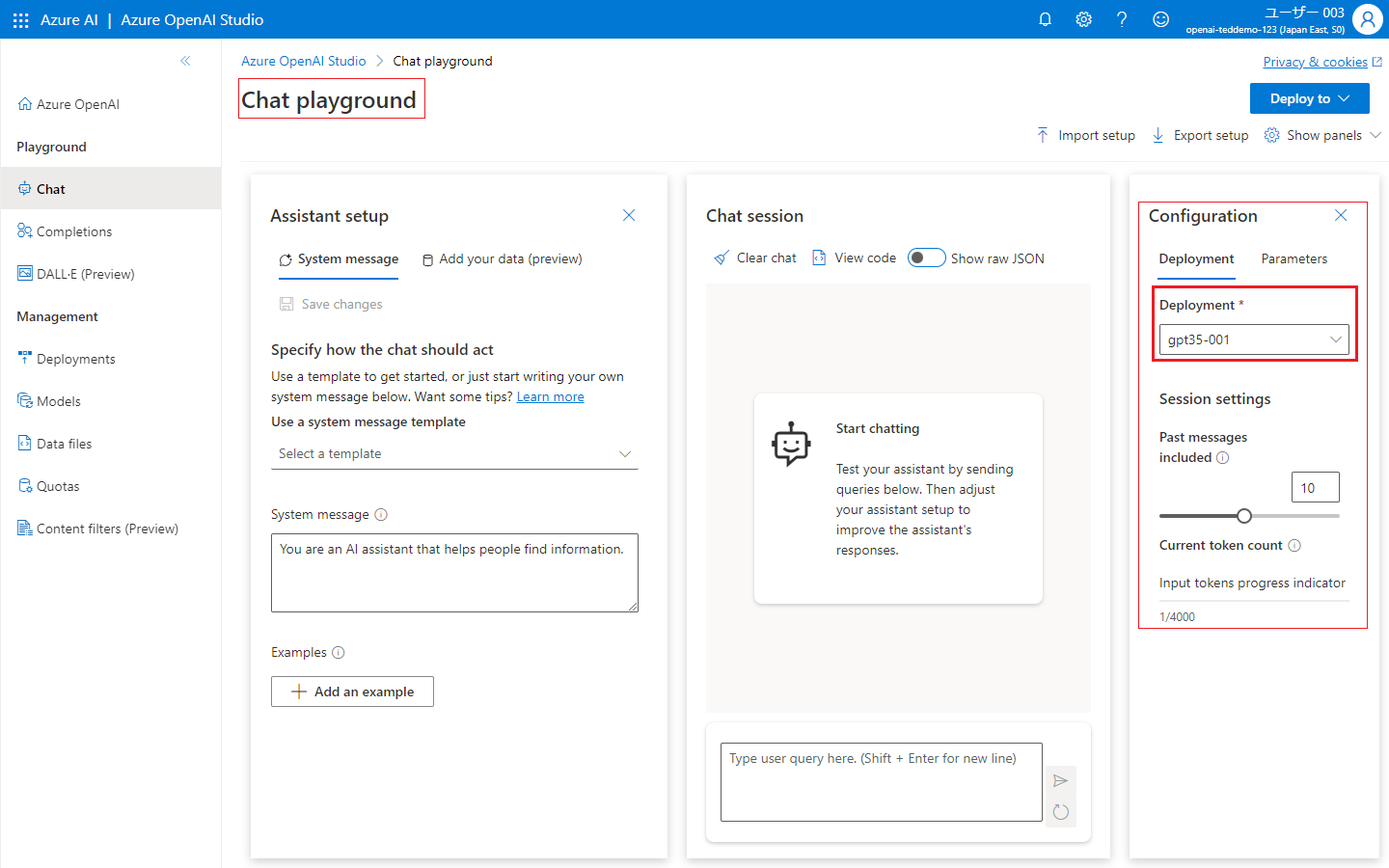1389x868 pixels.
Task: Click the info icon beside Examples
Action: (339, 652)
